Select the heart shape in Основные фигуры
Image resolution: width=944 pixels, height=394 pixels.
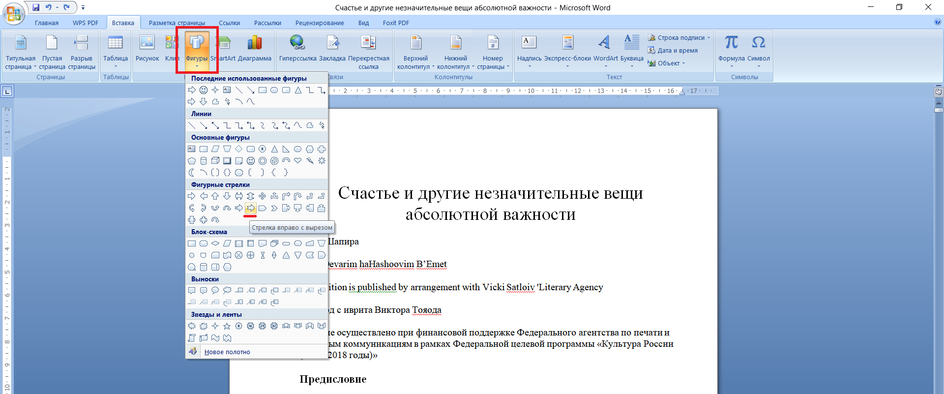[298, 160]
